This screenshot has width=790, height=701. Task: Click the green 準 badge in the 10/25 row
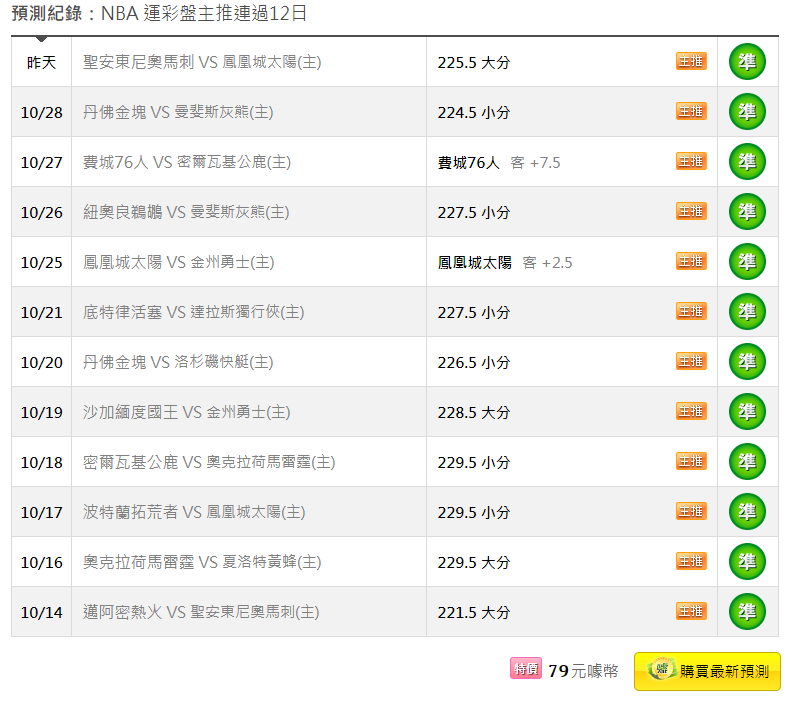point(747,262)
